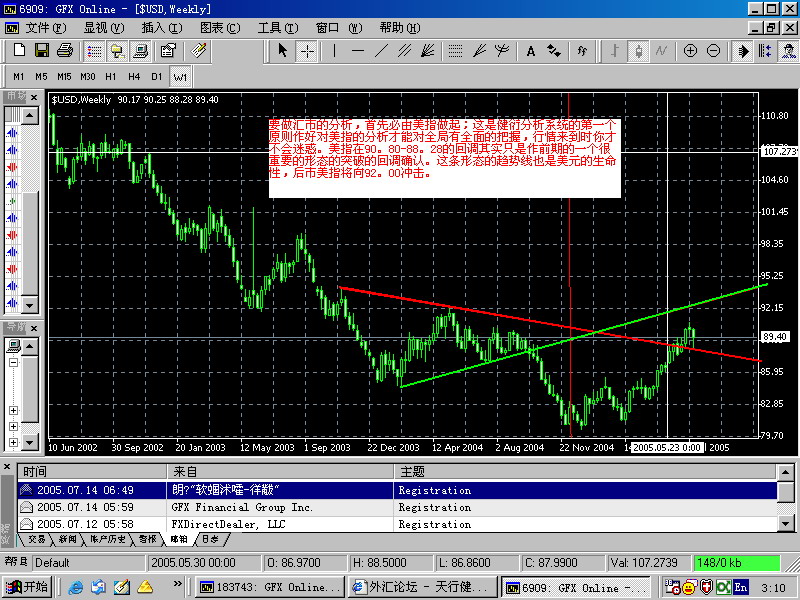800x600 pixels.
Task: Open the 工具(T) menu
Action: click(278, 28)
